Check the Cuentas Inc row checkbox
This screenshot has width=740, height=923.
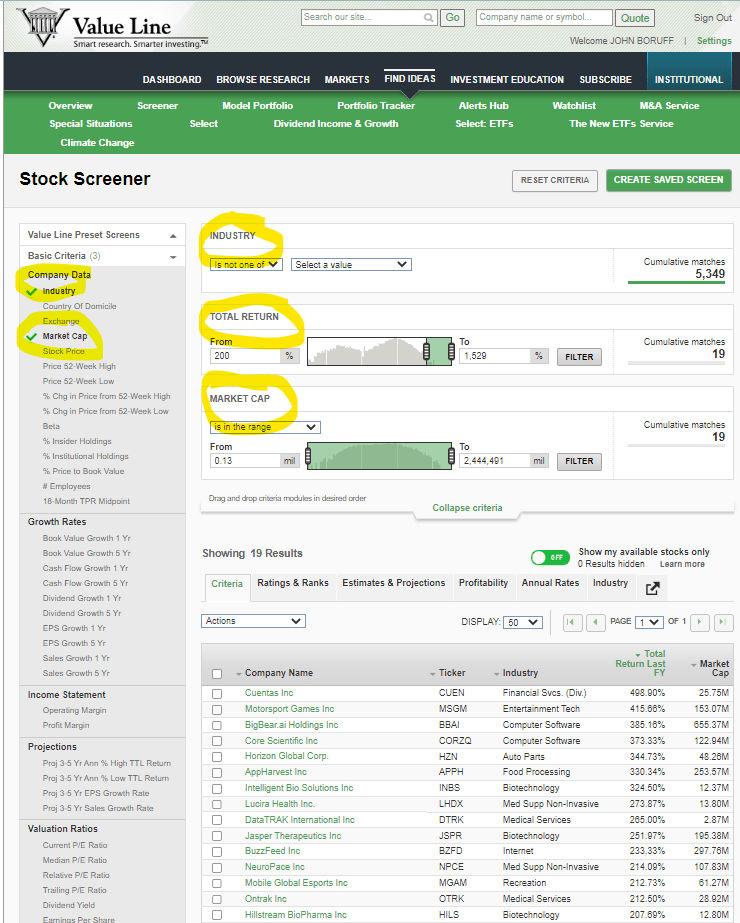click(x=217, y=693)
